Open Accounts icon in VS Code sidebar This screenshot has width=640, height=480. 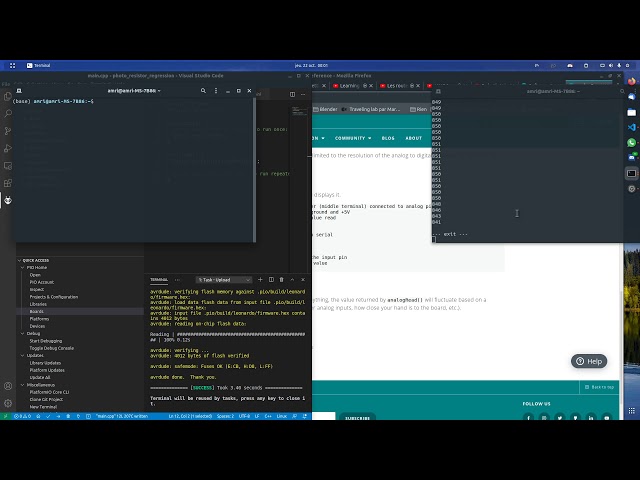(8, 386)
